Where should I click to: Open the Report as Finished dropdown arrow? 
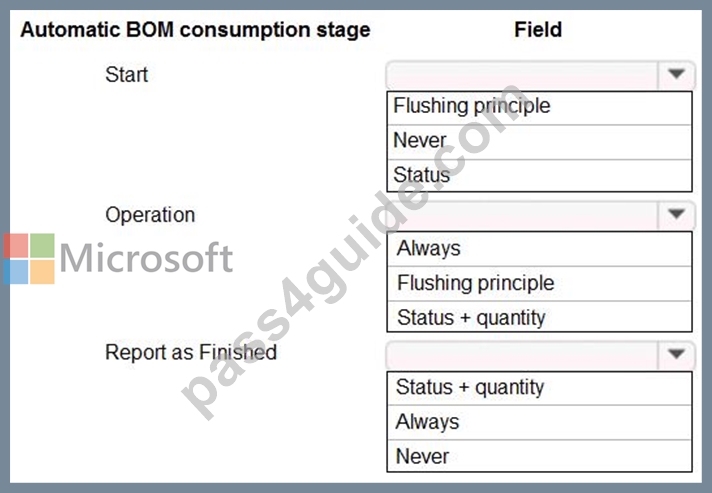[676, 354]
